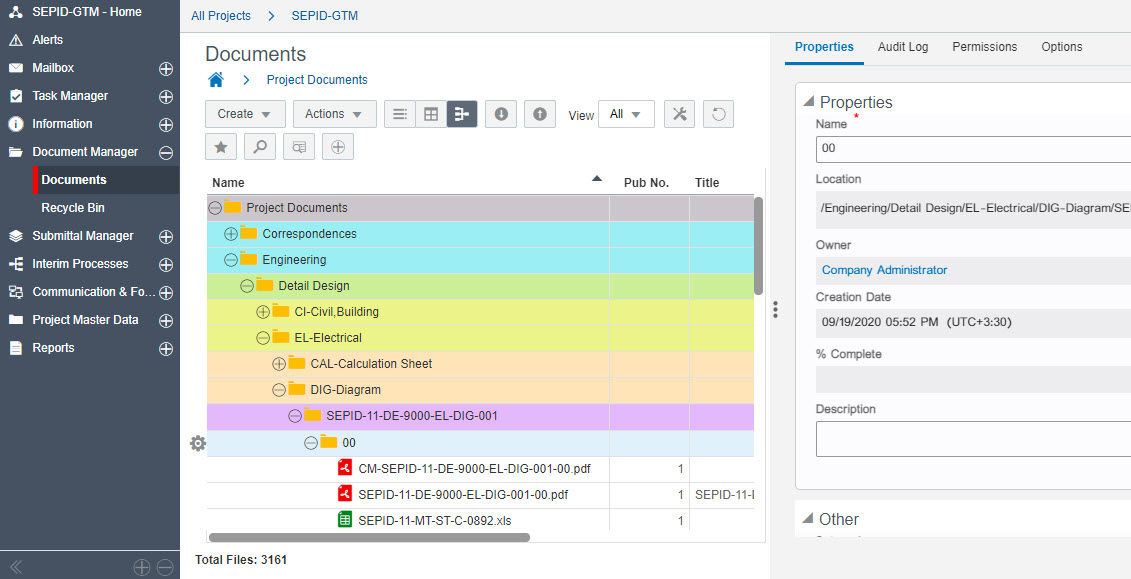This screenshot has width=1131, height=579.
Task: Click the upload arrow toolbar button
Action: click(x=539, y=114)
